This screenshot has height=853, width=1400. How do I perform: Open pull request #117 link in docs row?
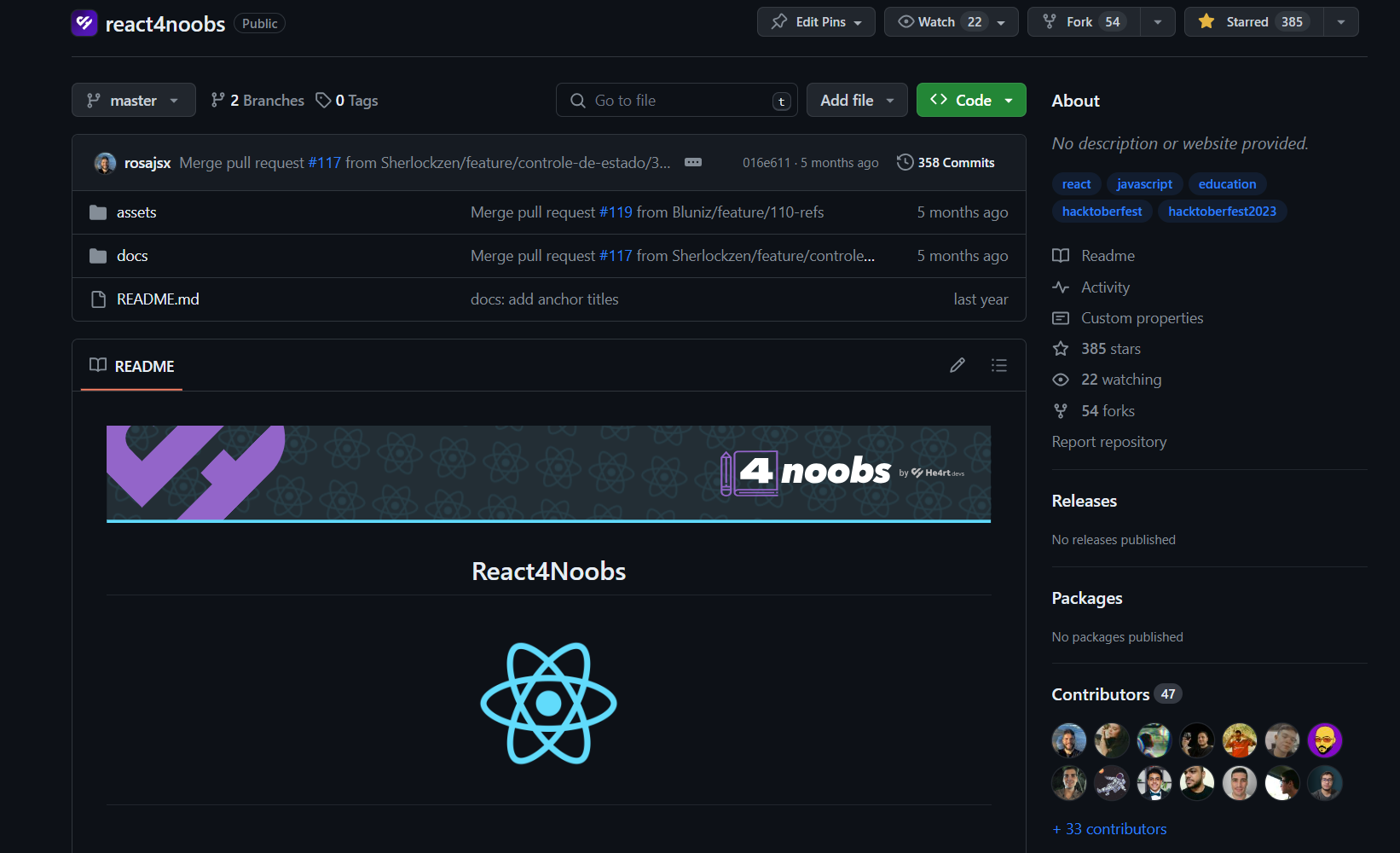click(616, 256)
